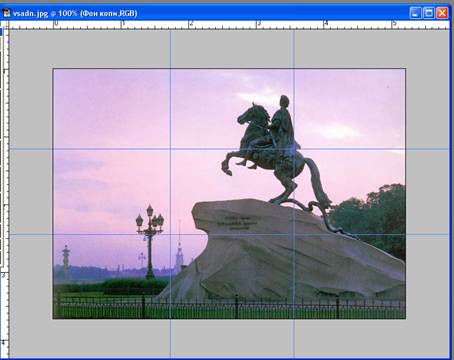
Task: Click the guide intersection on the horse statue
Action: [x=294, y=149]
